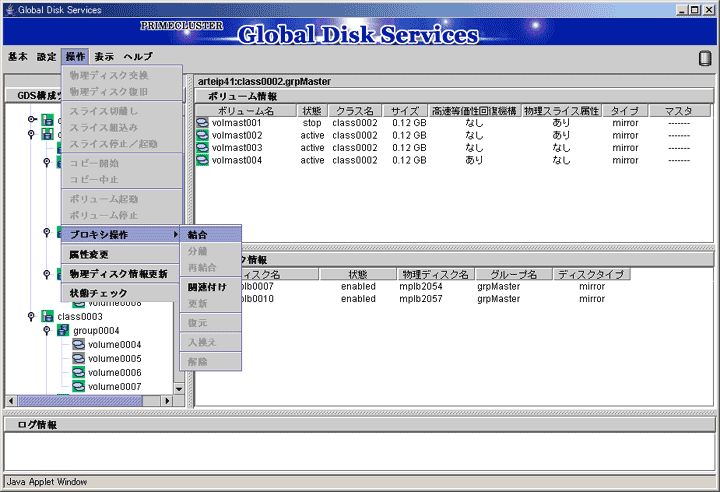
Task: Open the 操作 menu
Action: (x=75, y=57)
